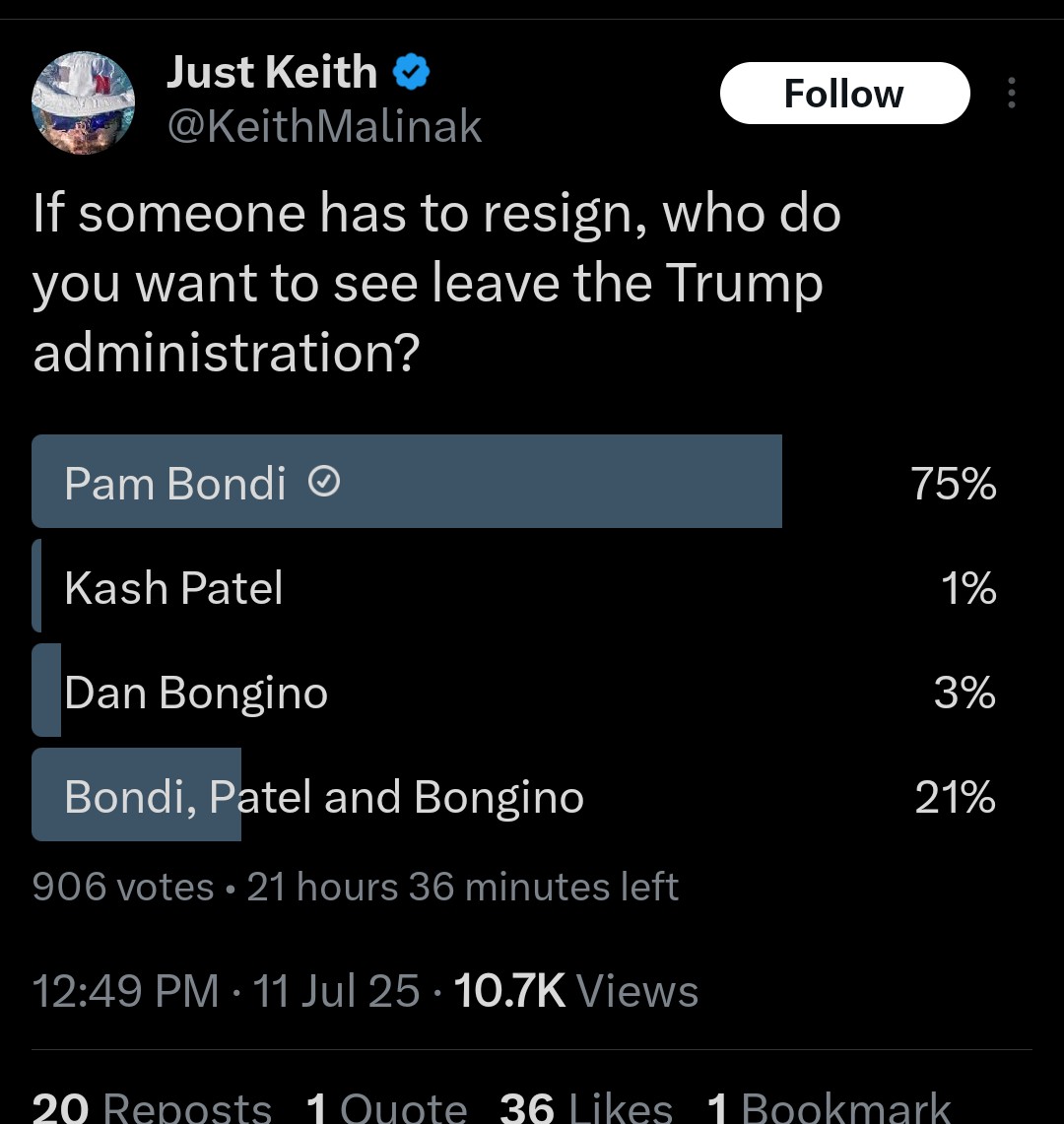Click the 21% result percentage
The image size is (1064, 1124).
(x=955, y=796)
